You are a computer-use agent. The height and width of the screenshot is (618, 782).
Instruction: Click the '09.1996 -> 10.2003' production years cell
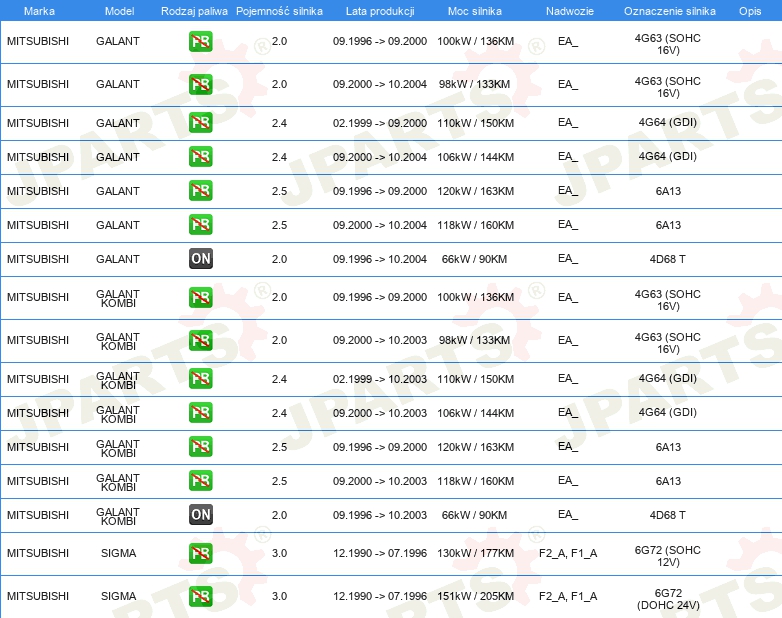click(380, 515)
